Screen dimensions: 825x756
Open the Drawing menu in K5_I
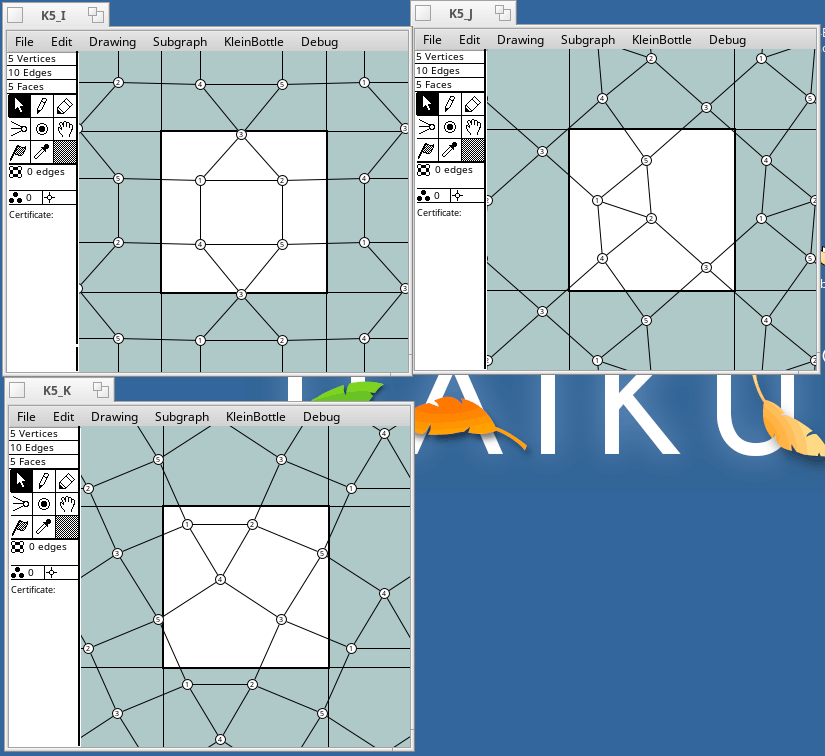(x=112, y=42)
